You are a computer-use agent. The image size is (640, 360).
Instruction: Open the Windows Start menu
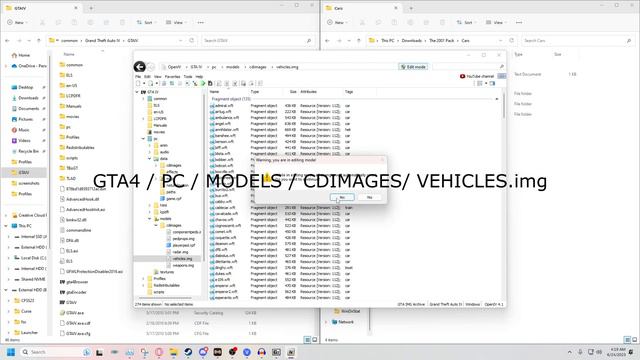click(11, 352)
